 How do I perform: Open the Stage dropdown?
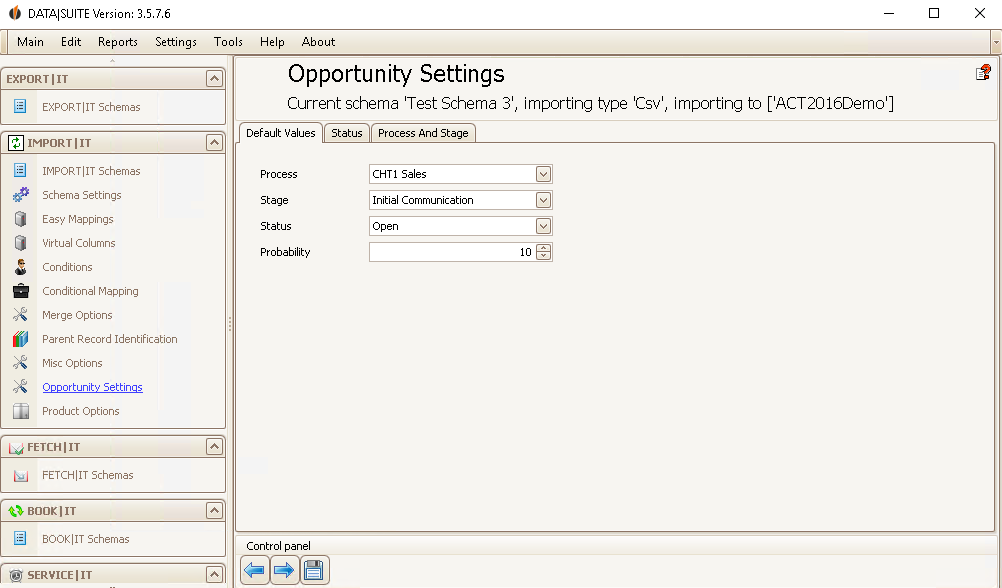(x=543, y=200)
